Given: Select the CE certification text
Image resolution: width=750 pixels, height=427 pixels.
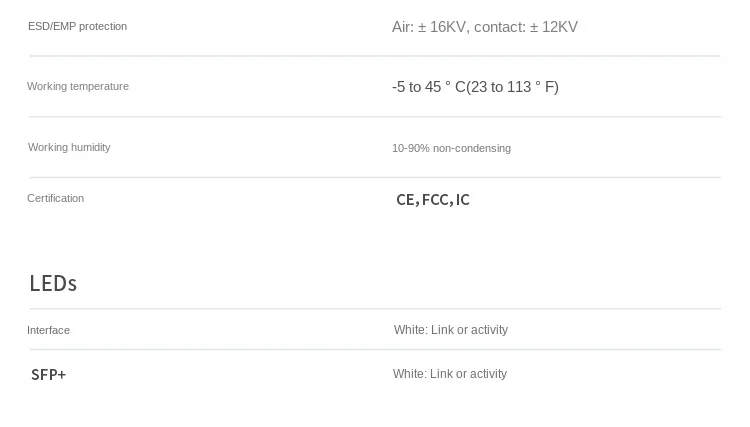Looking at the screenshot, I should (405, 200).
